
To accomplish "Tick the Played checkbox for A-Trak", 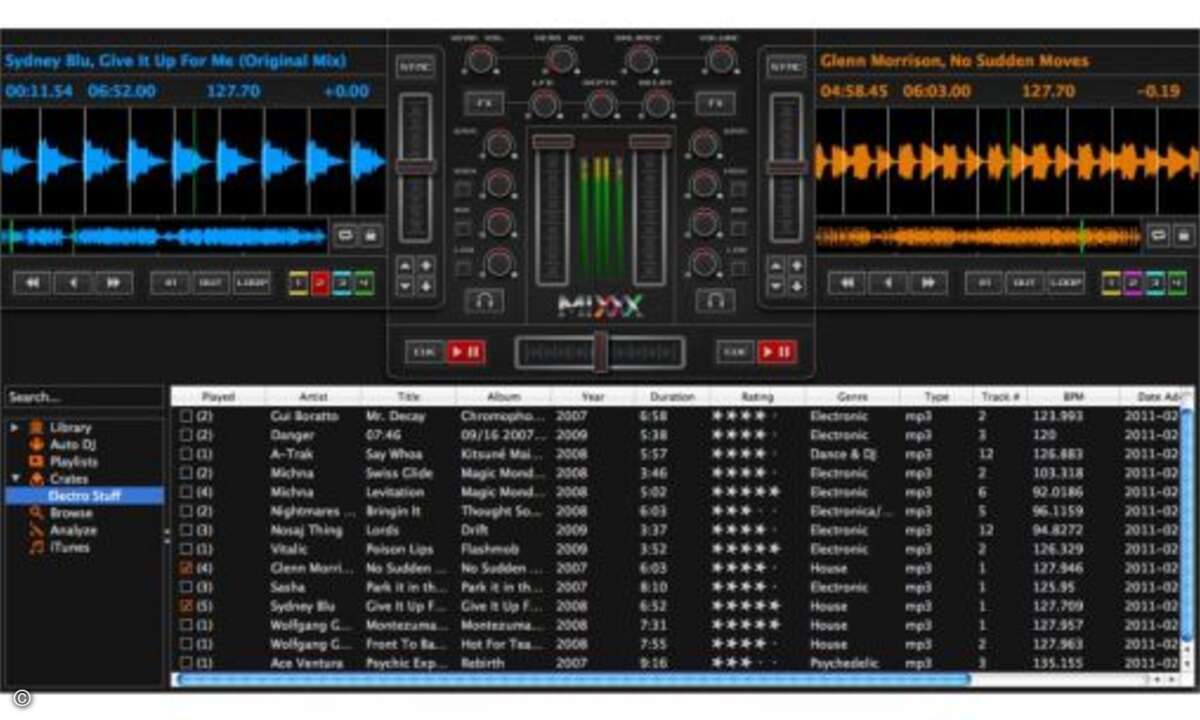I will 185,454.
